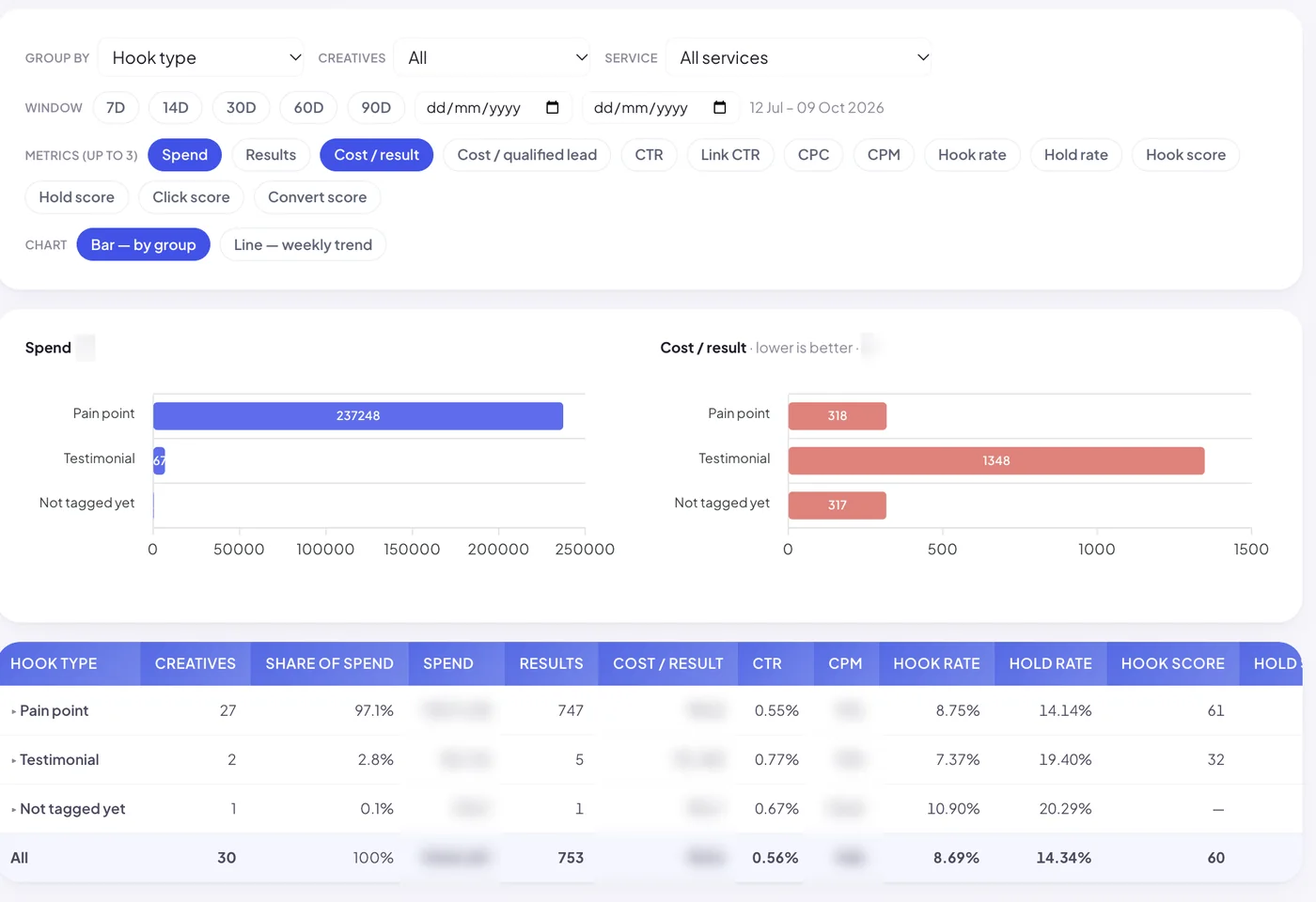Image resolution: width=1316 pixels, height=902 pixels.
Task: Enable the Hook score metric chip
Action: [x=1185, y=155]
